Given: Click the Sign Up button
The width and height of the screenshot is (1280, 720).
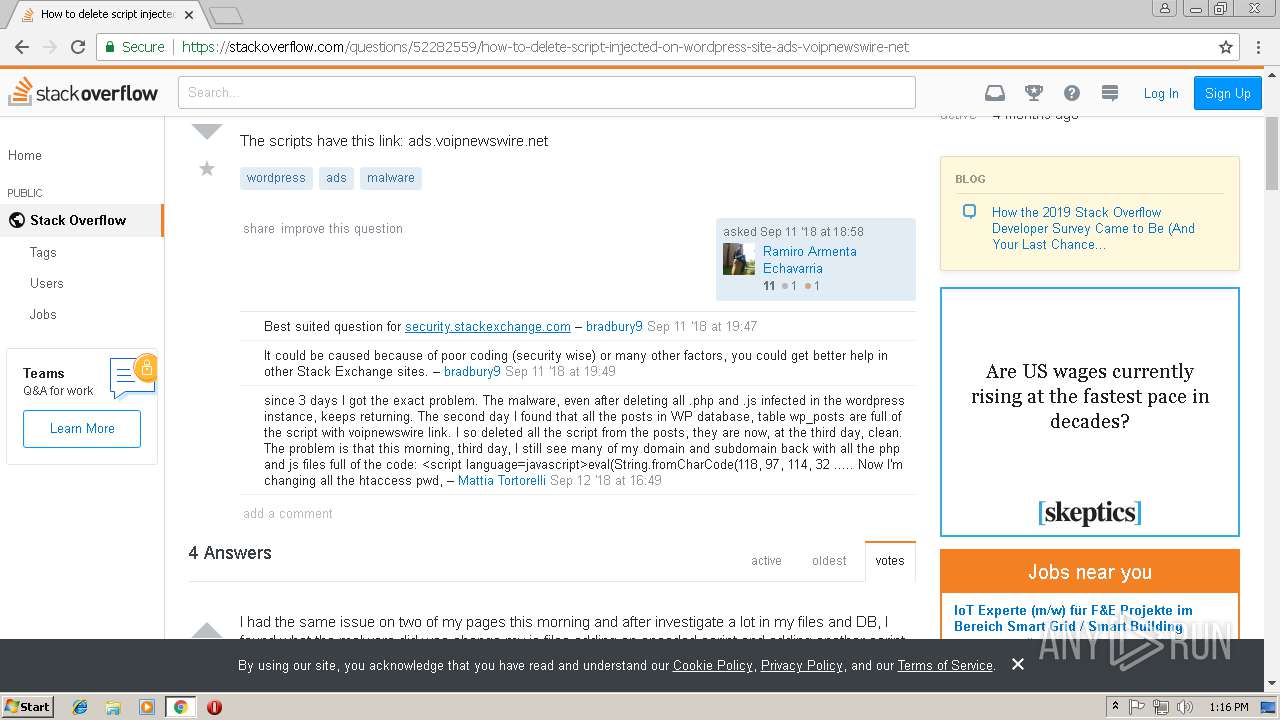Looking at the screenshot, I should [1228, 93].
